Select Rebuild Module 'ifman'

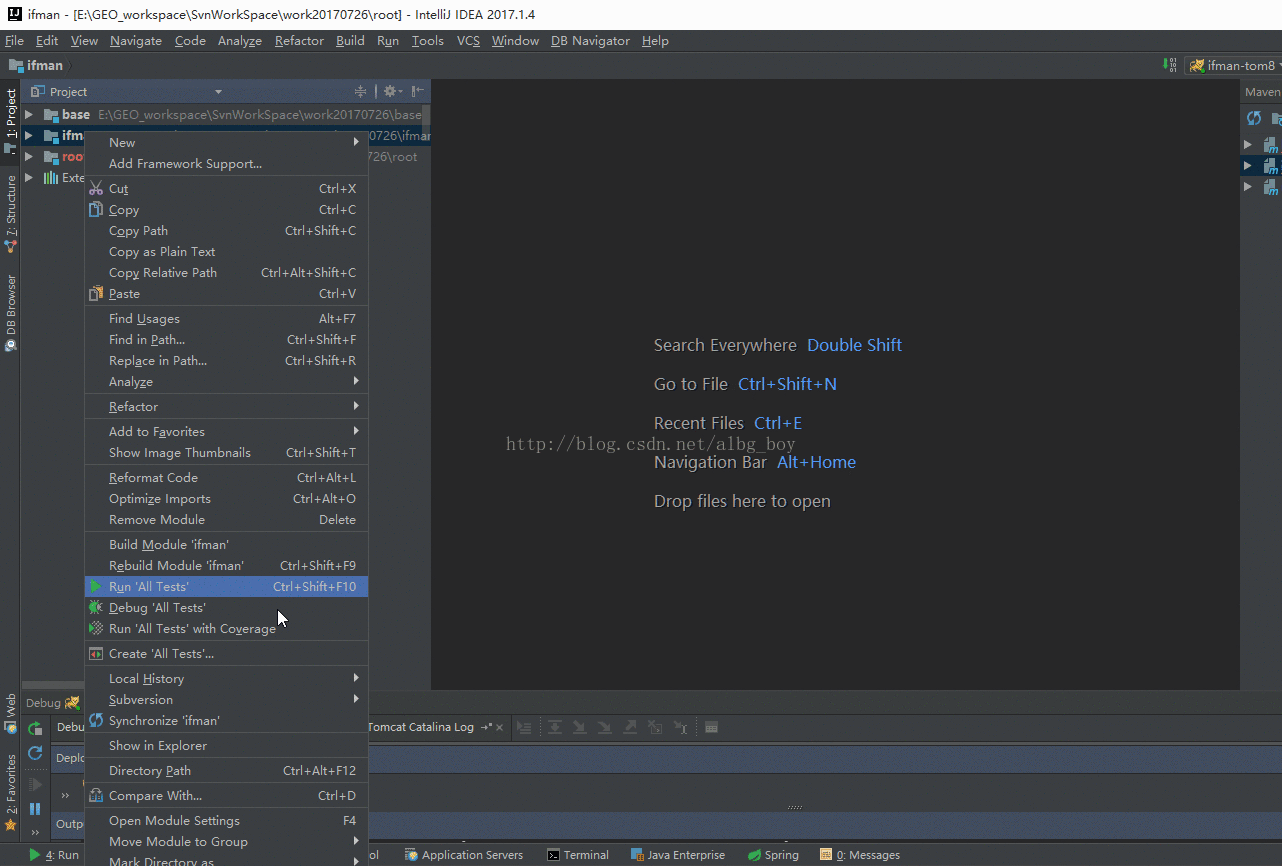point(226,566)
